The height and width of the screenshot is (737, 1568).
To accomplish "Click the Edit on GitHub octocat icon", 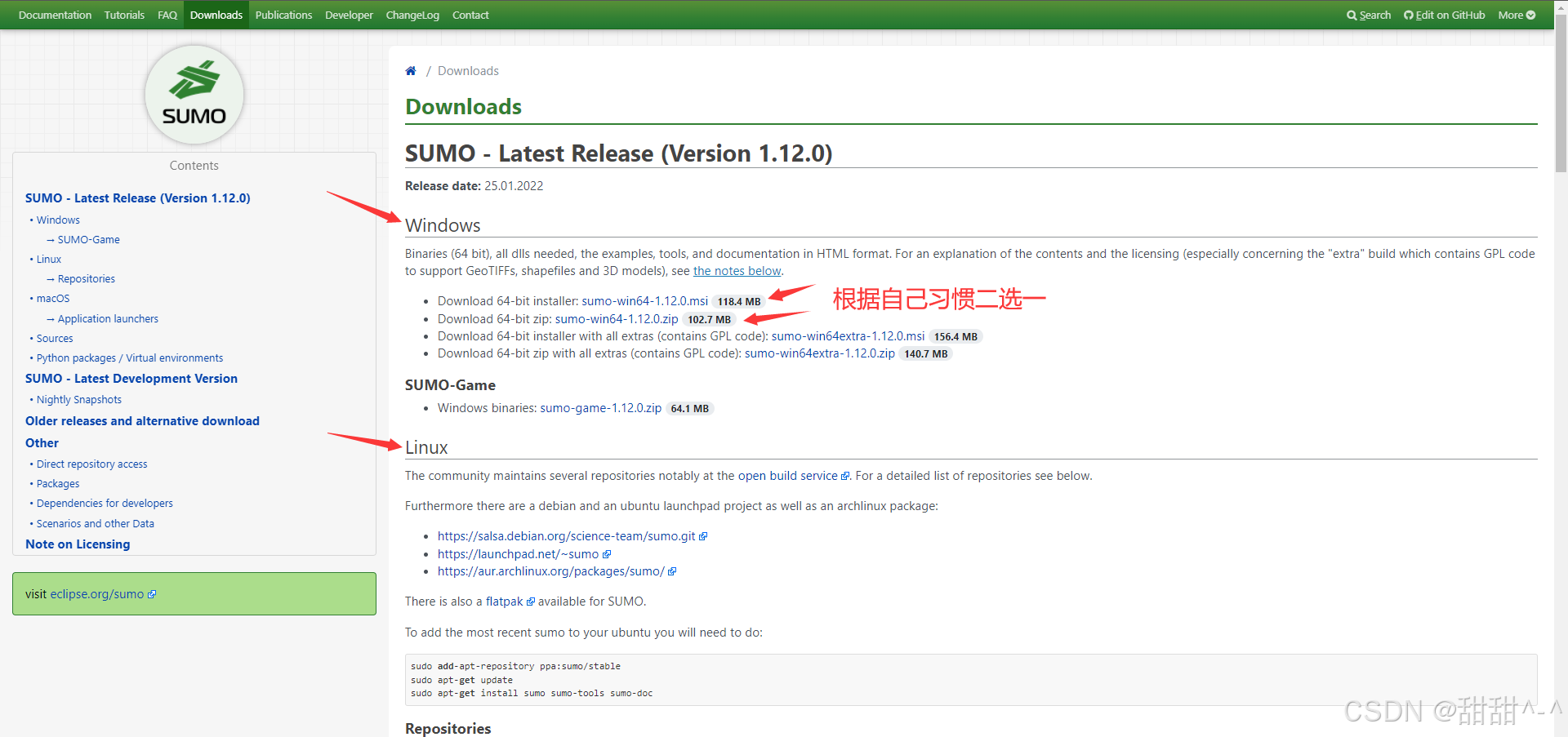I will point(1407,15).
